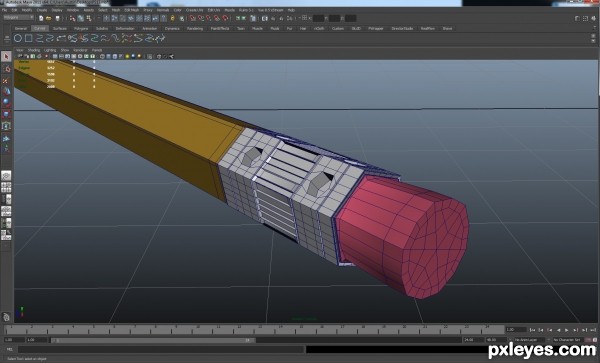The image size is (600, 363).
Task: Activate the Soft Modification tool
Action: [x=6, y=138]
